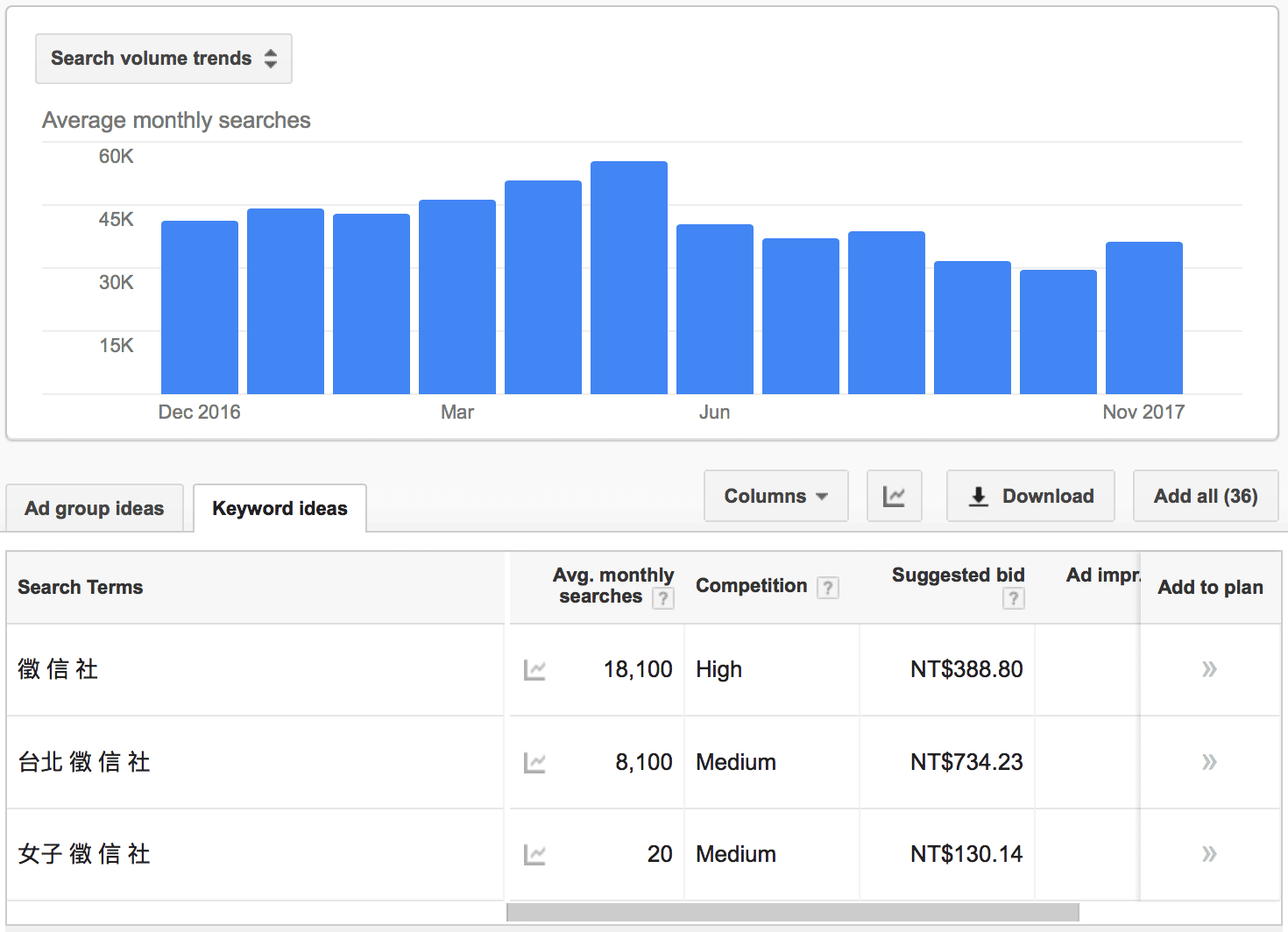Open trend chart icon for 女子徵信社 row
1288x932 pixels.
534,855
